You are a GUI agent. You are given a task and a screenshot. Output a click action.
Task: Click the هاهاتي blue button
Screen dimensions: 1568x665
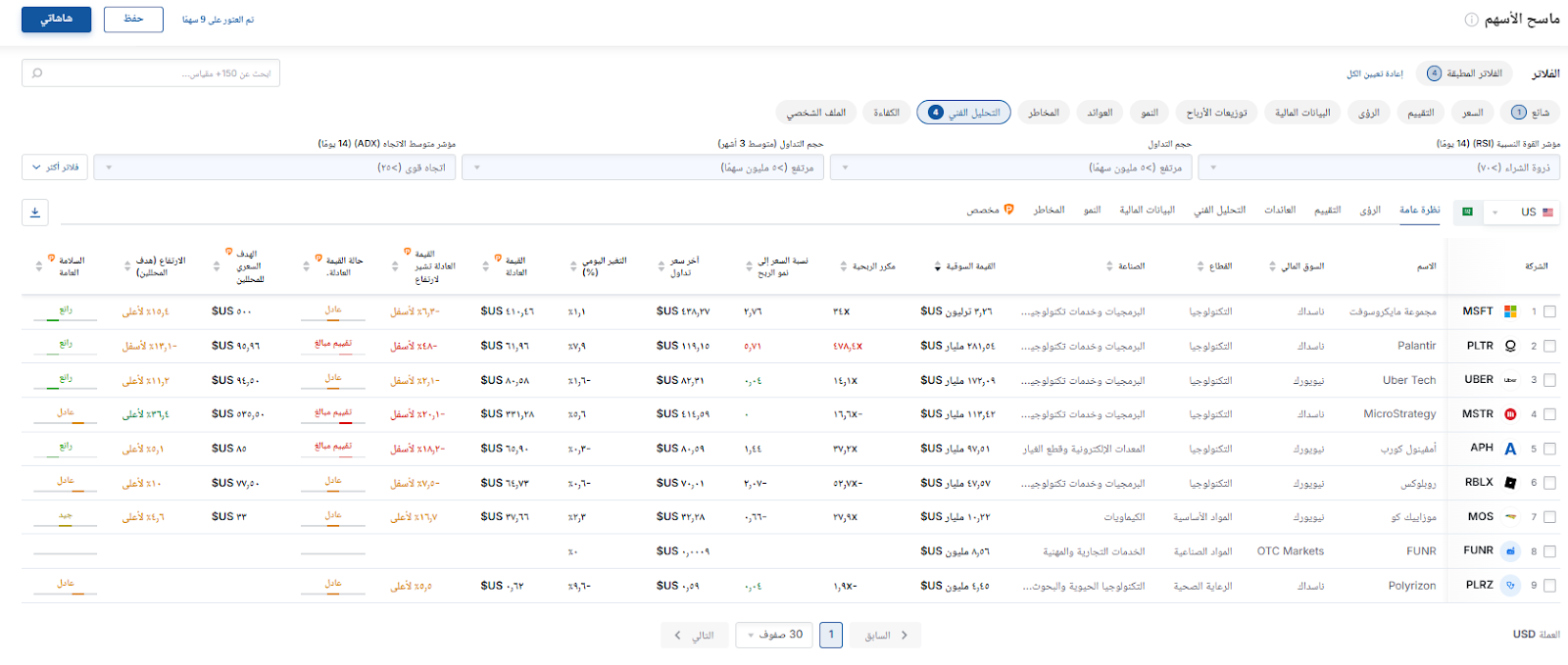point(57,19)
